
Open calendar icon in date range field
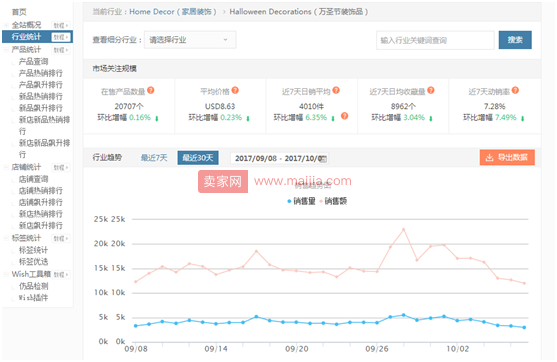323,158
